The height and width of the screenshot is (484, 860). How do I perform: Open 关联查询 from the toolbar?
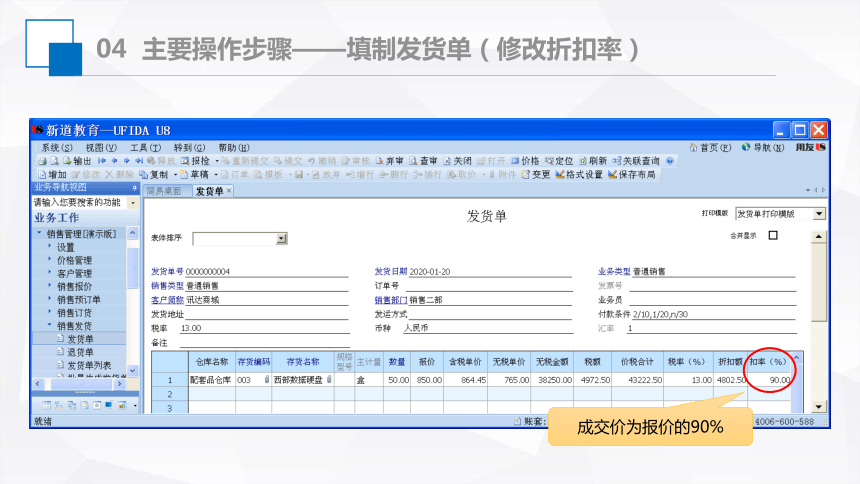[636, 161]
